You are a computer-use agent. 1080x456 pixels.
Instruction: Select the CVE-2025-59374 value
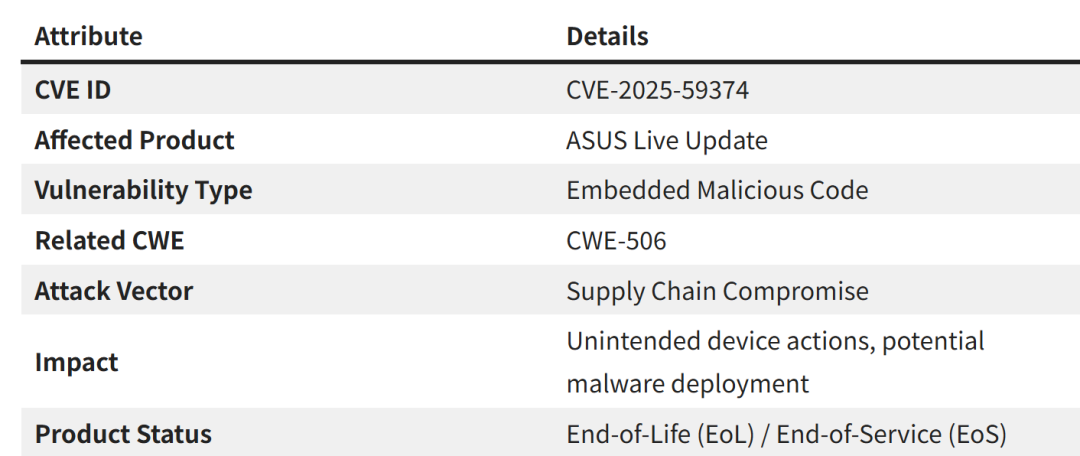(657, 91)
